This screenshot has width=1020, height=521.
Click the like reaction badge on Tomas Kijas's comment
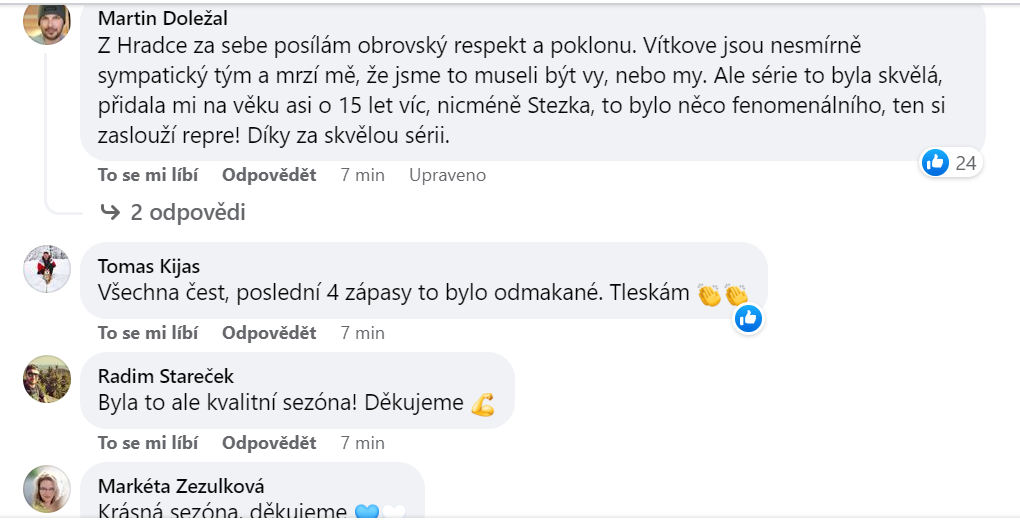(x=748, y=319)
